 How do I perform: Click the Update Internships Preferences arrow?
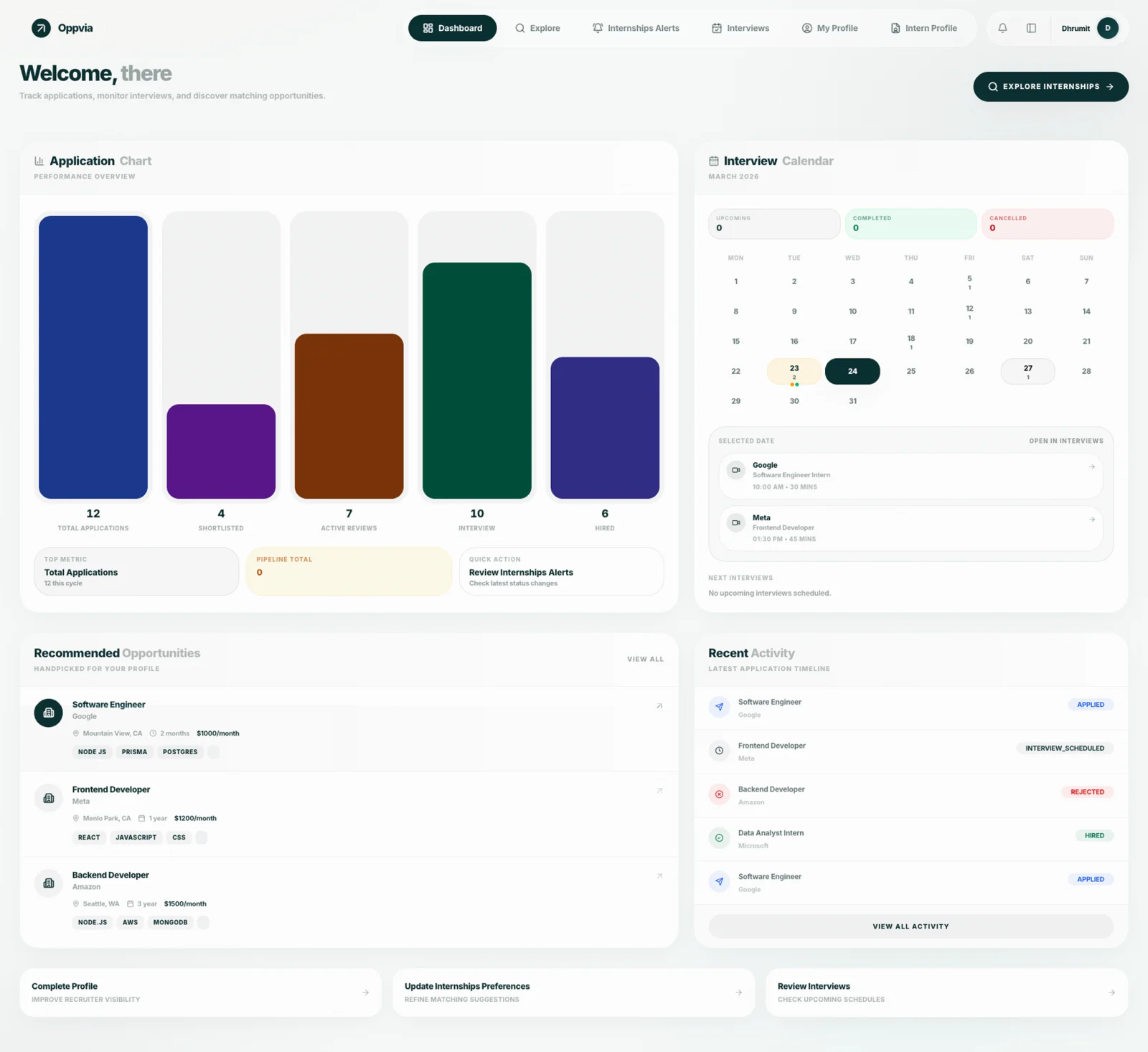click(738, 992)
